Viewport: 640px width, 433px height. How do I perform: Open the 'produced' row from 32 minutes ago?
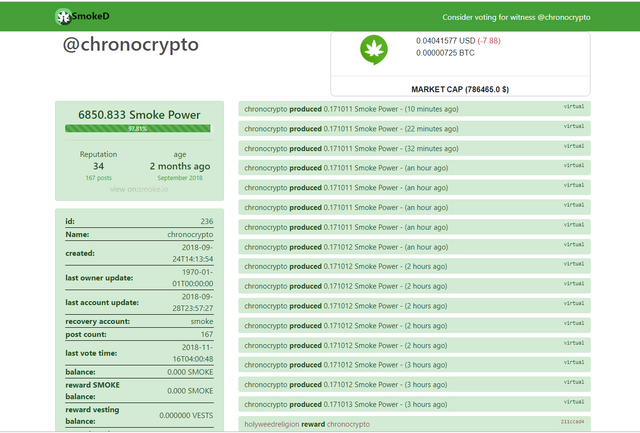pyautogui.click(x=414, y=149)
